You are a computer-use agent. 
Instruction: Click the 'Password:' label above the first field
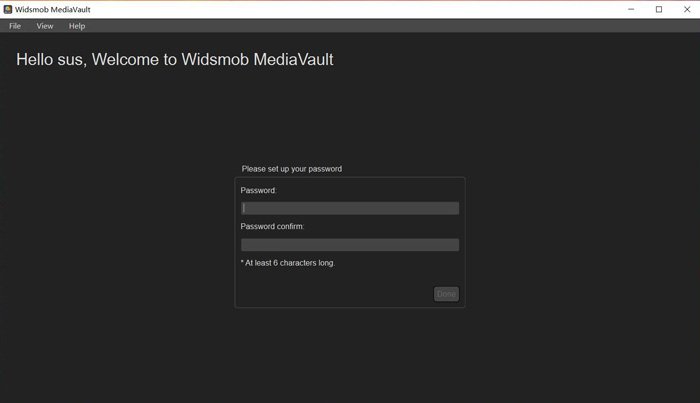pyautogui.click(x=258, y=191)
